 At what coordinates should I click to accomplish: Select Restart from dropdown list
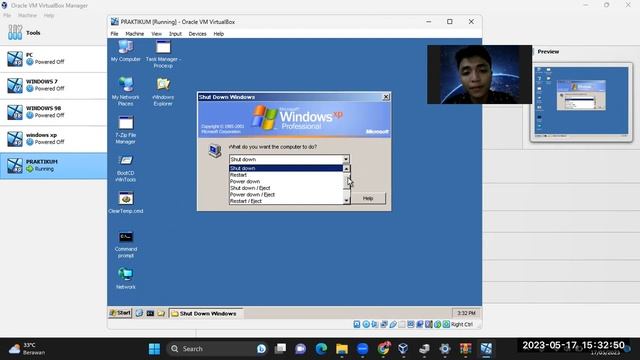286,175
